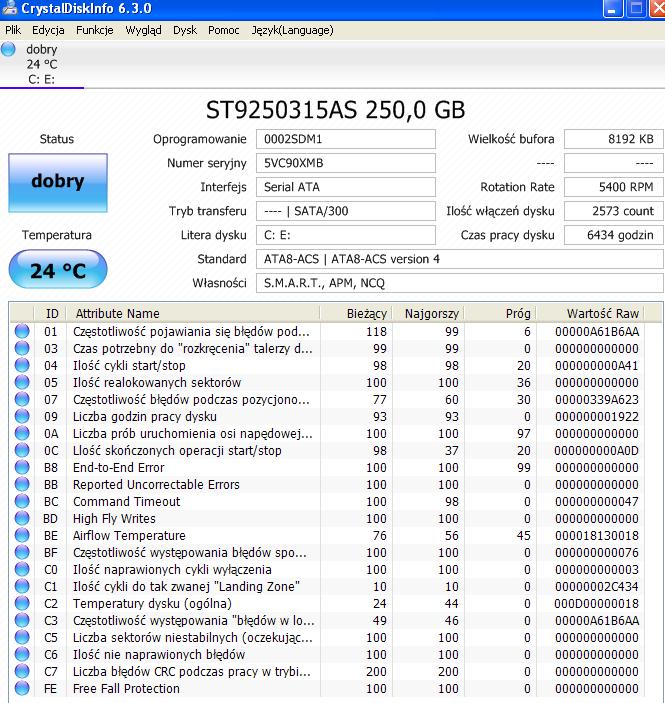Open the Funkcje menu
The image size is (665, 703).
point(95,30)
